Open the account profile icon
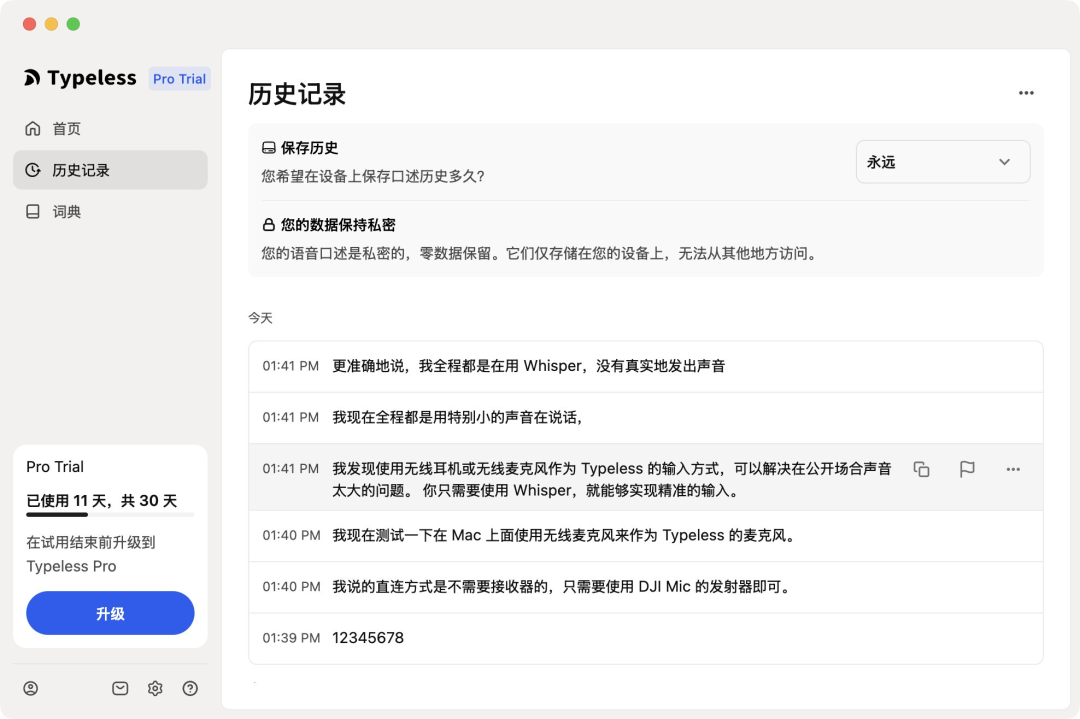The height and width of the screenshot is (719, 1080). click(31, 688)
